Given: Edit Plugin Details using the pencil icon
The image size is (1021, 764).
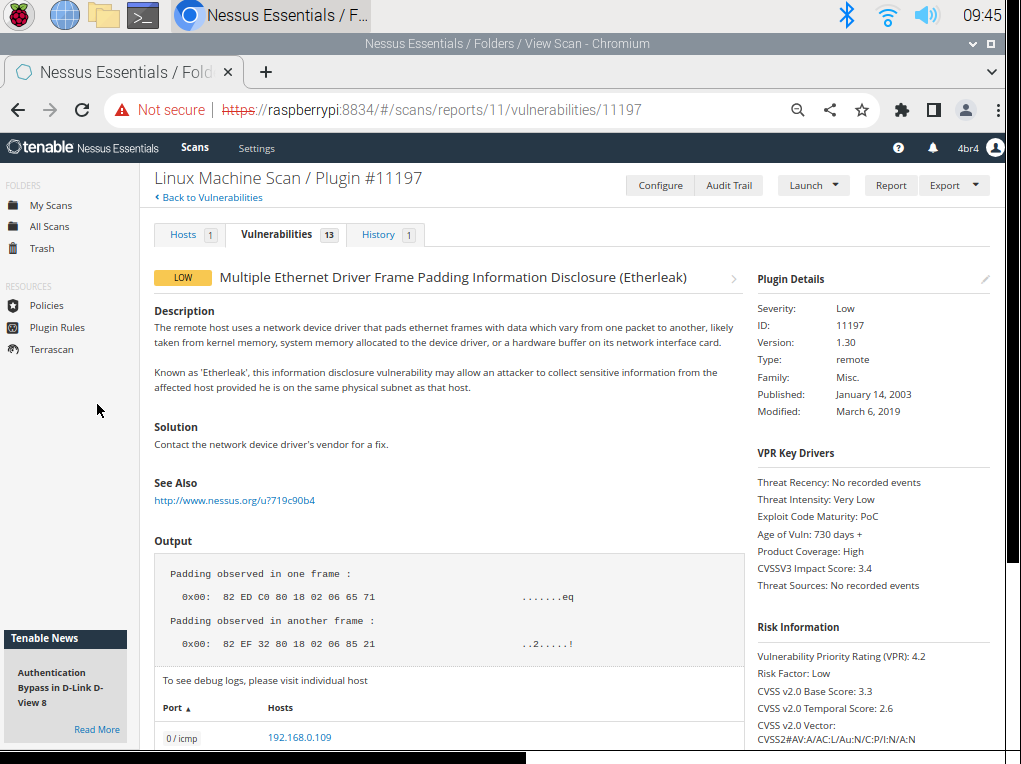Looking at the screenshot, I should pyautogui.click(x=985, y=279).
